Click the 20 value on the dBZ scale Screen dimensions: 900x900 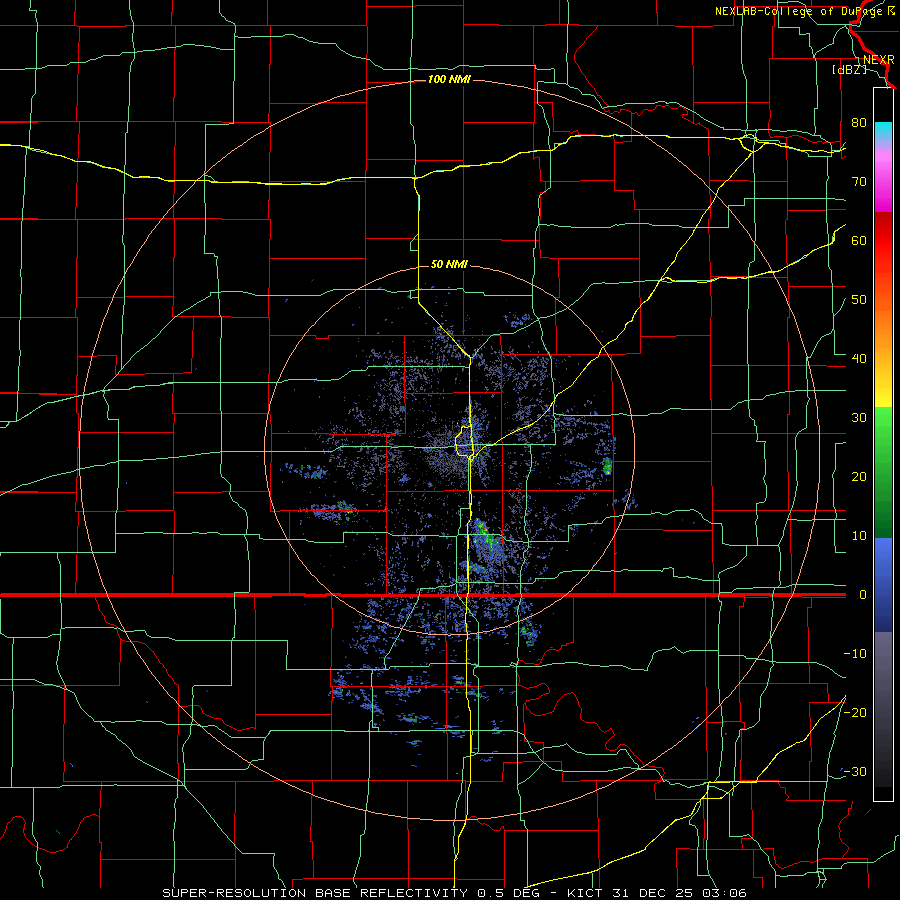[859, 477]
